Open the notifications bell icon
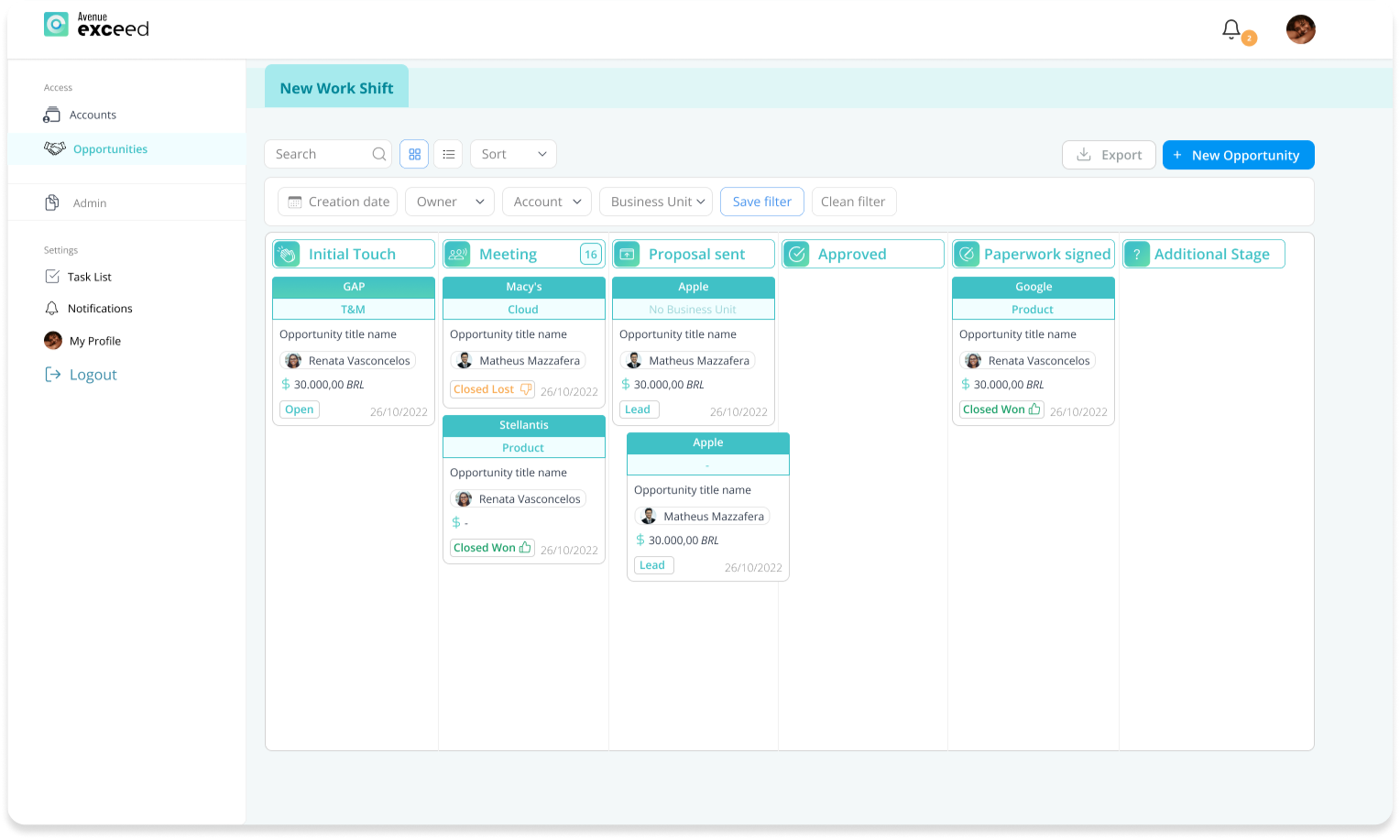This screenshot has width=1400, height=840. pos(1231,29)
